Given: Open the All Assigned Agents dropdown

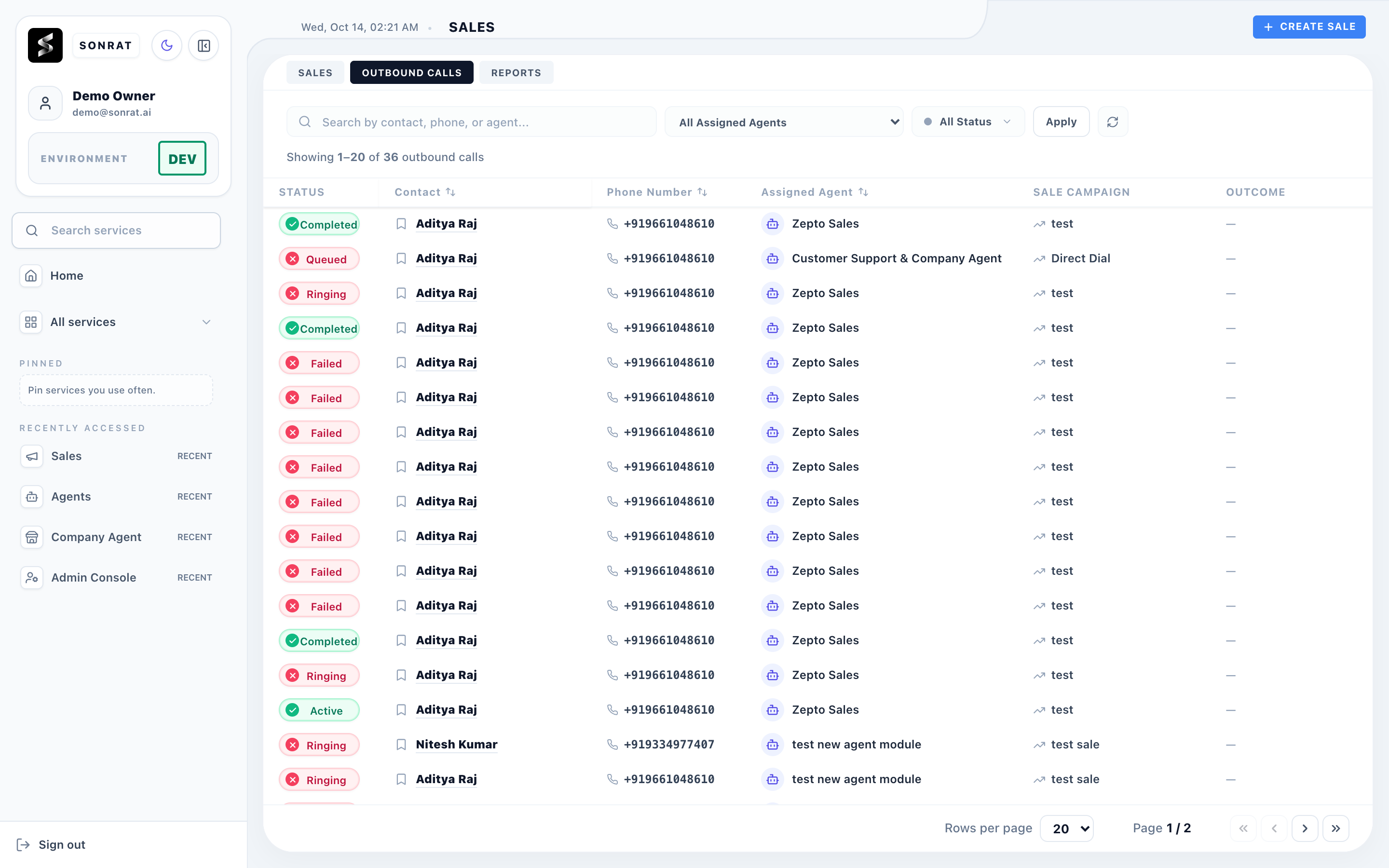Looking at the screenshot, I should pyautogui.click(x=784, y=122).
